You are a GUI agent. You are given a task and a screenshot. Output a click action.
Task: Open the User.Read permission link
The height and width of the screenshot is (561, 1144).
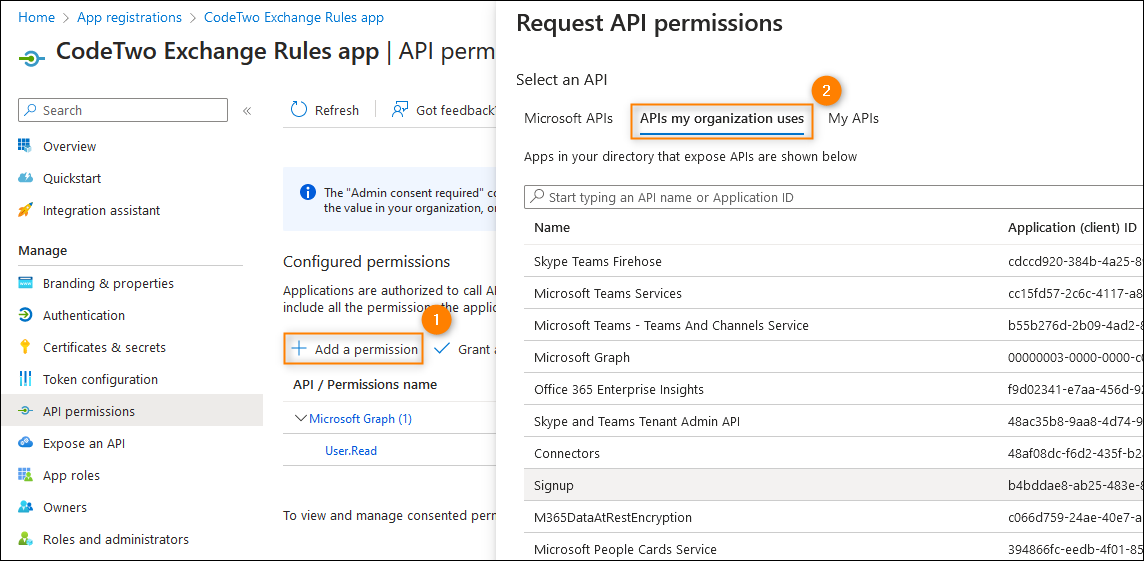coord(351,450)
